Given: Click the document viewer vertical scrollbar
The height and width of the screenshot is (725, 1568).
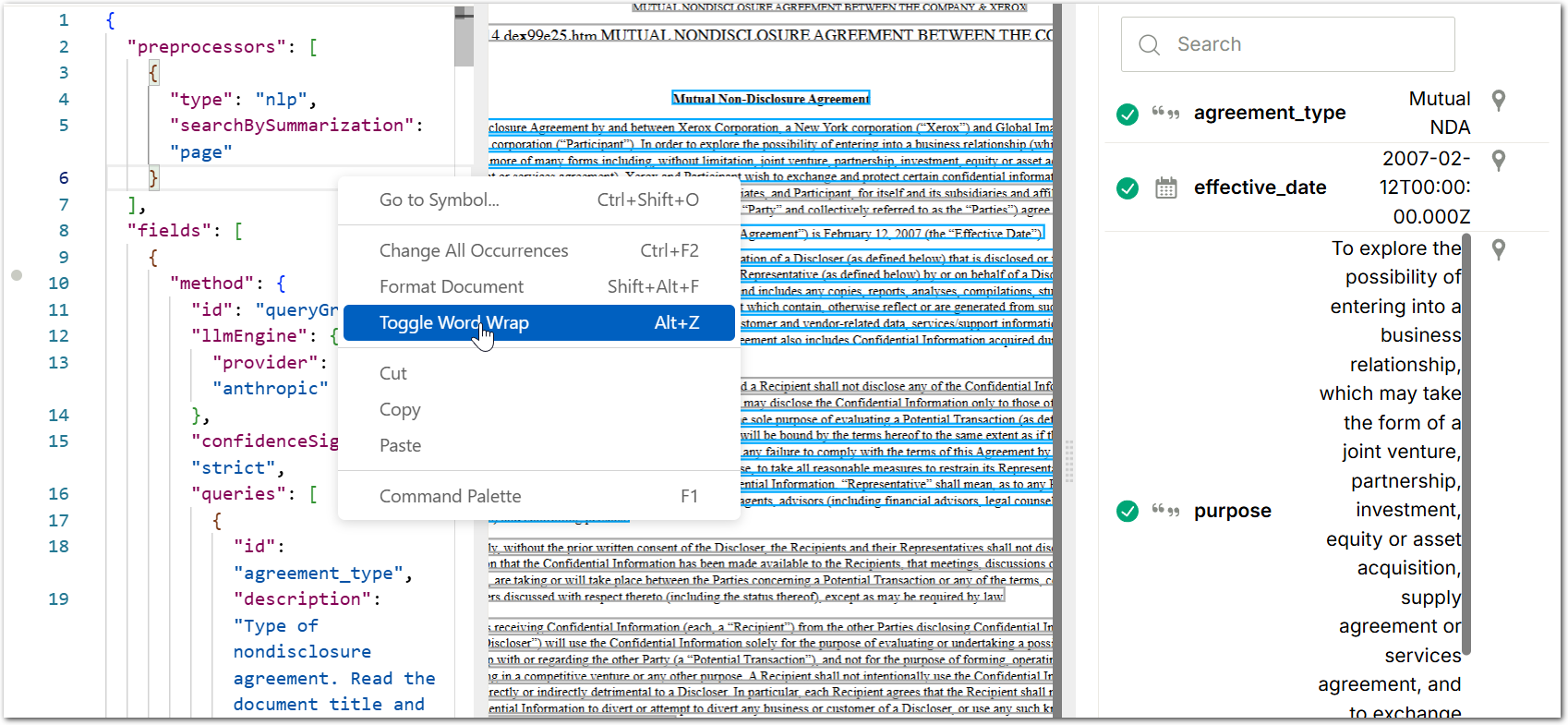Looking at the screenshot, I should pyautogui.click(x=1057, y=360).
